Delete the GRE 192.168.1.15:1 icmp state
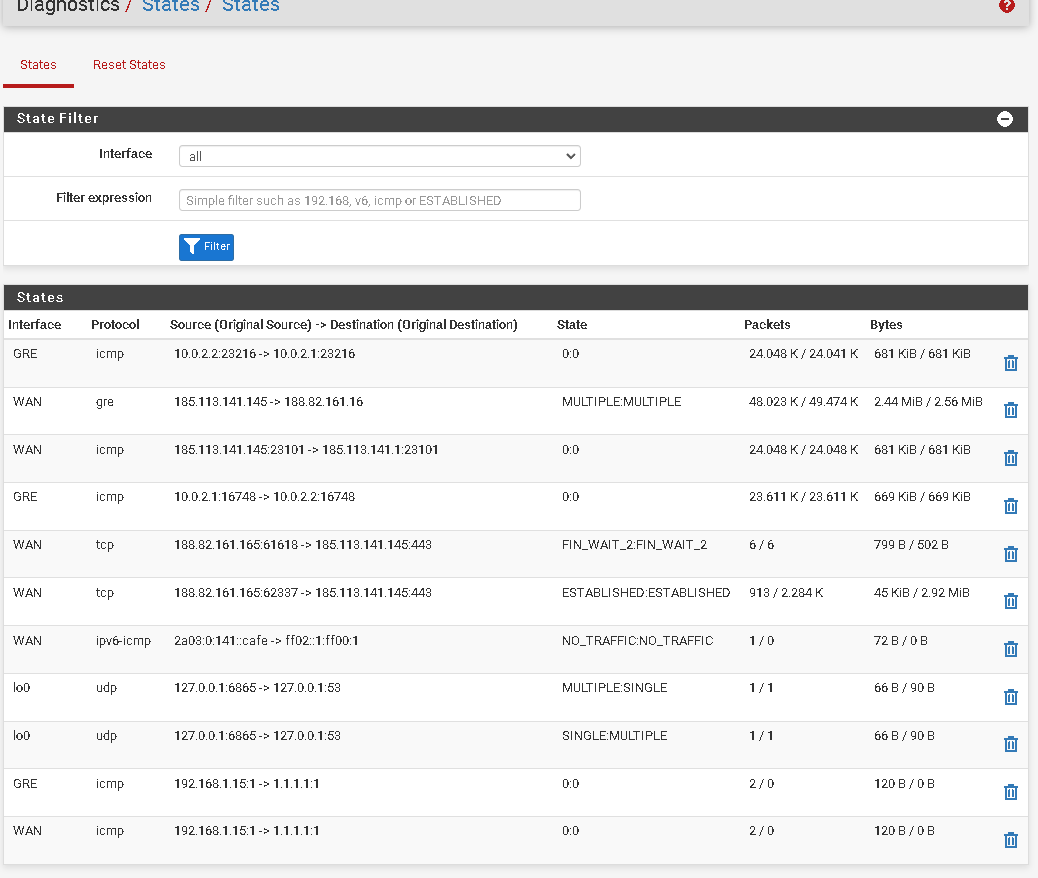This screenshot has width=1038, height=878. 1010,793
